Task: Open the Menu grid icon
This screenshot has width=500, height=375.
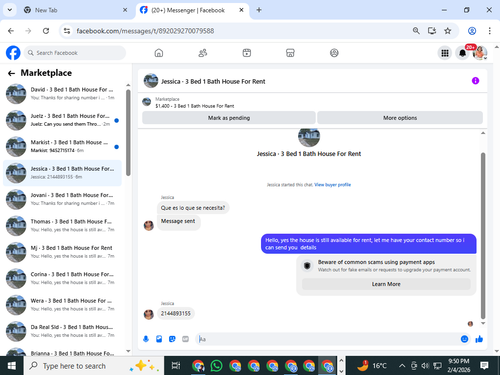Action: pos(445,53)
